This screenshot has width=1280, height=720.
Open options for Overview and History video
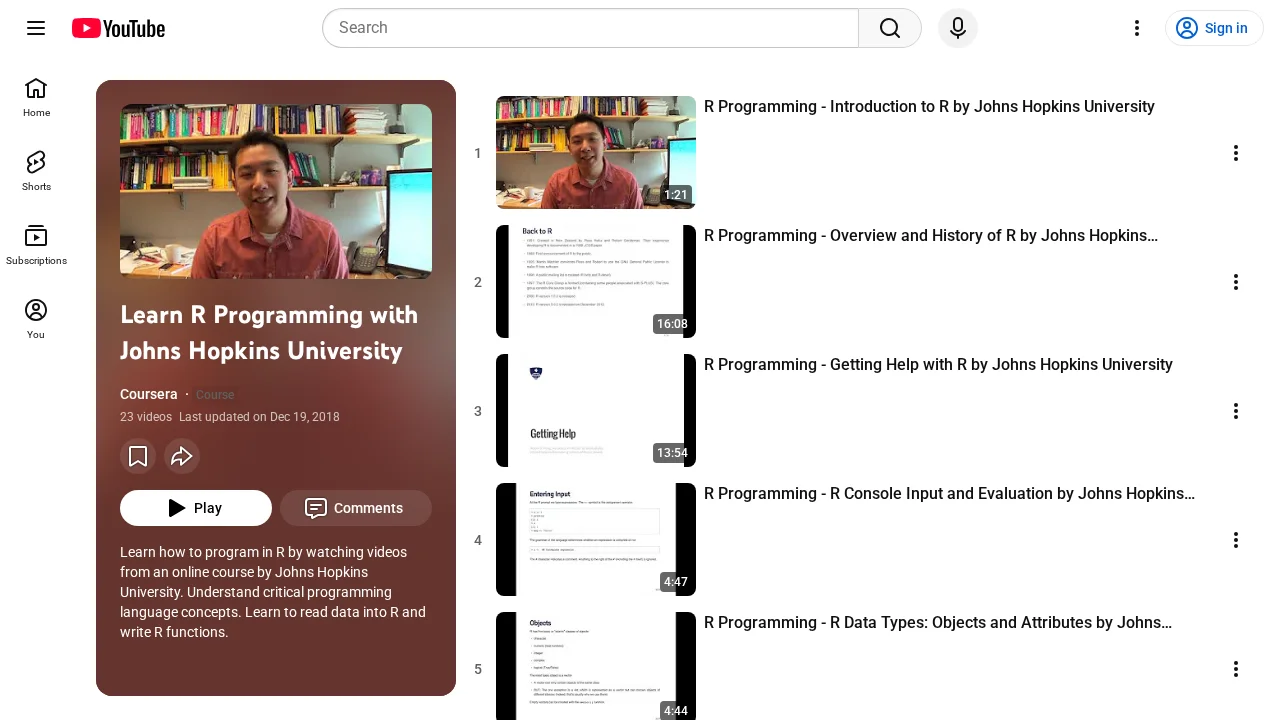1236,282
